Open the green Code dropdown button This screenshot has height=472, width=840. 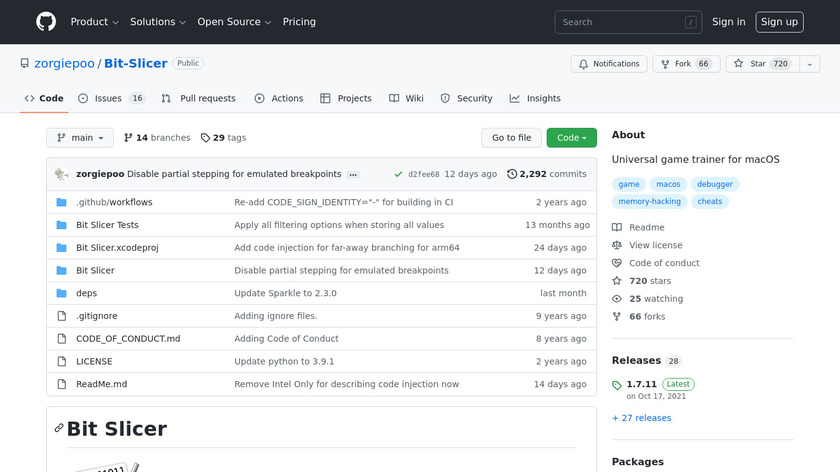pyautogui.click(x=572, y=138)
